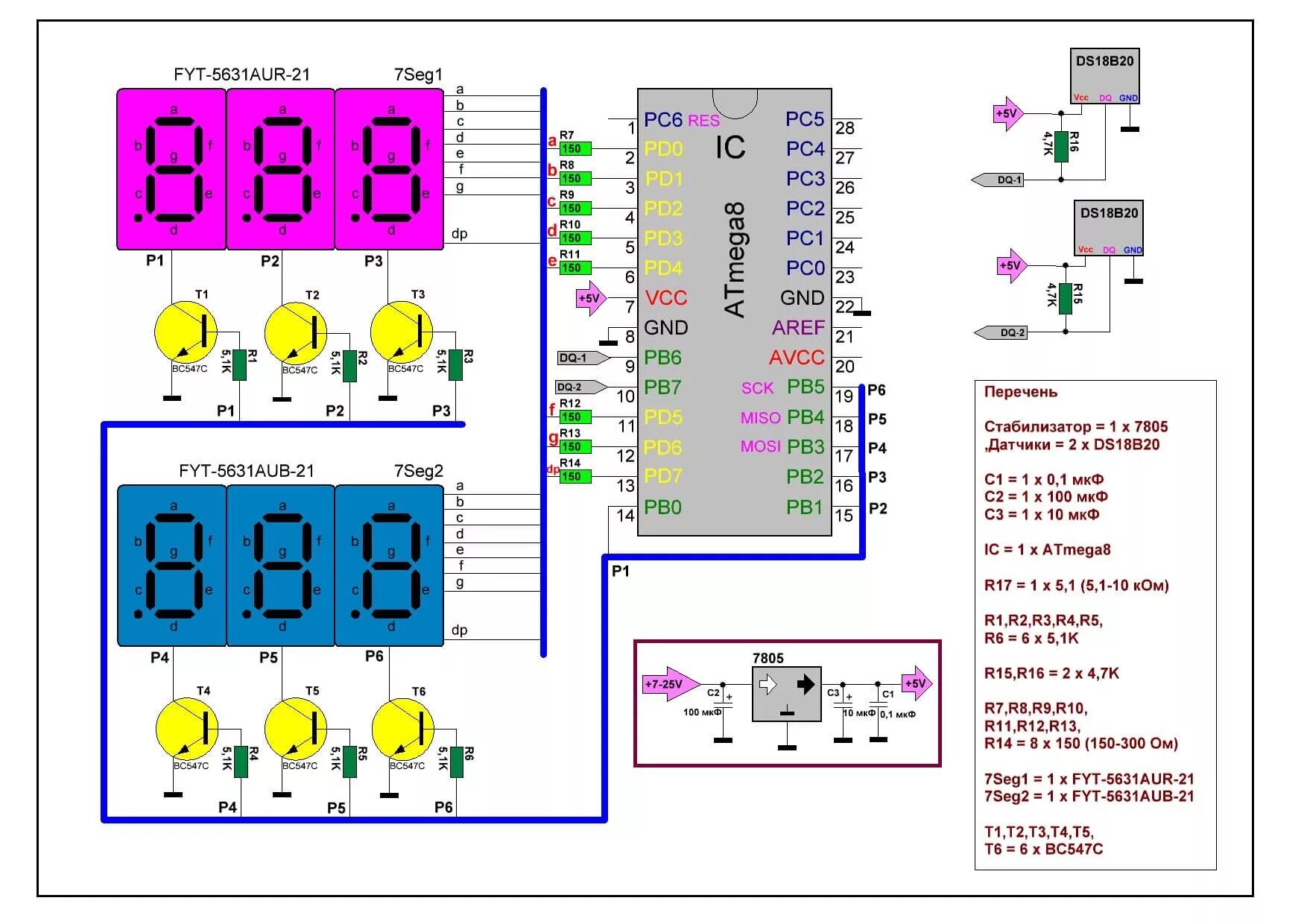The image size is (1307, 924).
Task: Click the Перечень heading
Action: [1020, 392]
